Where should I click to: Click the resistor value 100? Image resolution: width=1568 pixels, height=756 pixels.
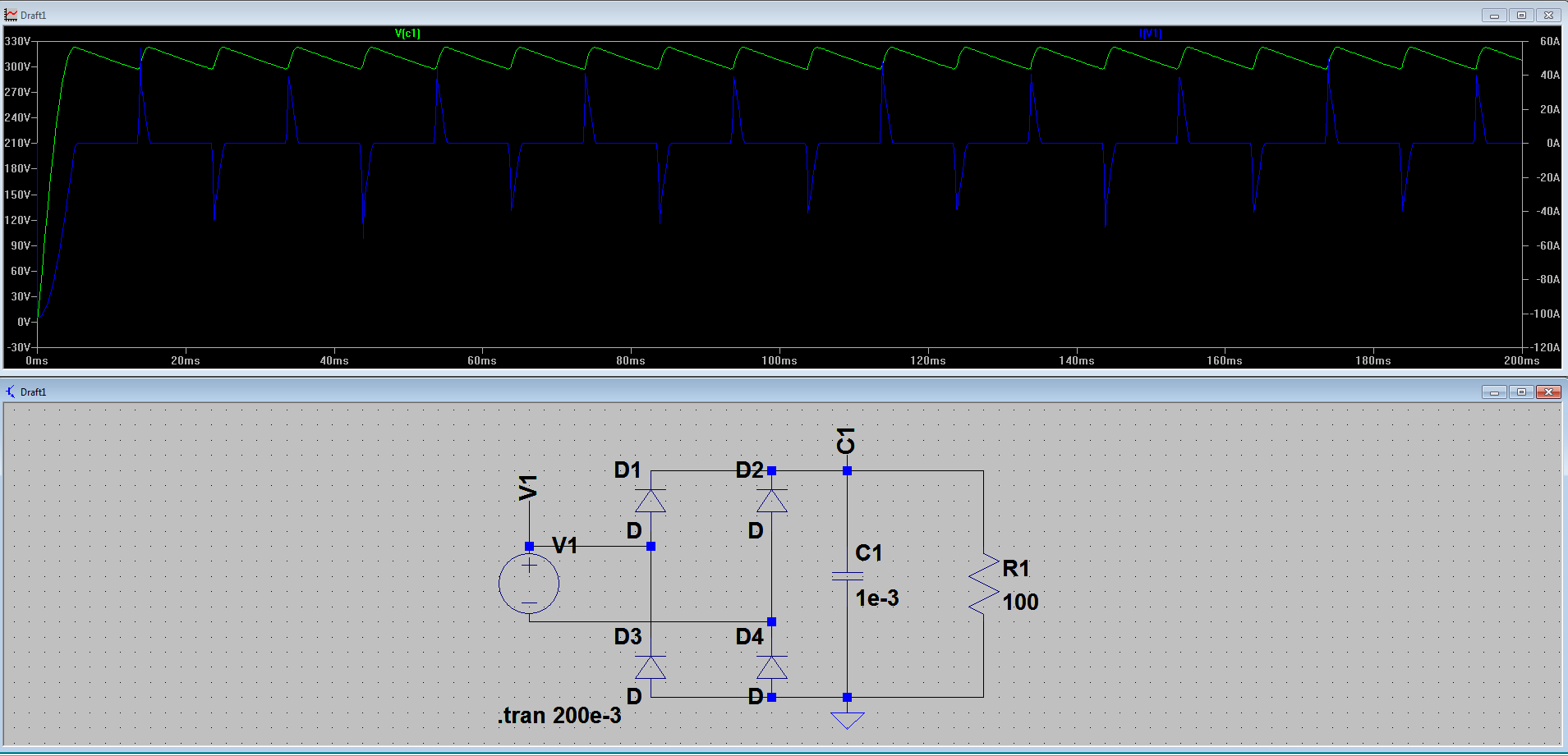(1020, 603)
